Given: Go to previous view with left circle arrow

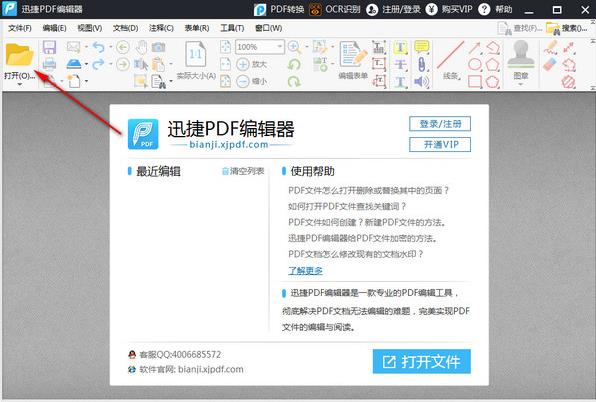Looking at the screenshot, I should click(x=123, y=47).
